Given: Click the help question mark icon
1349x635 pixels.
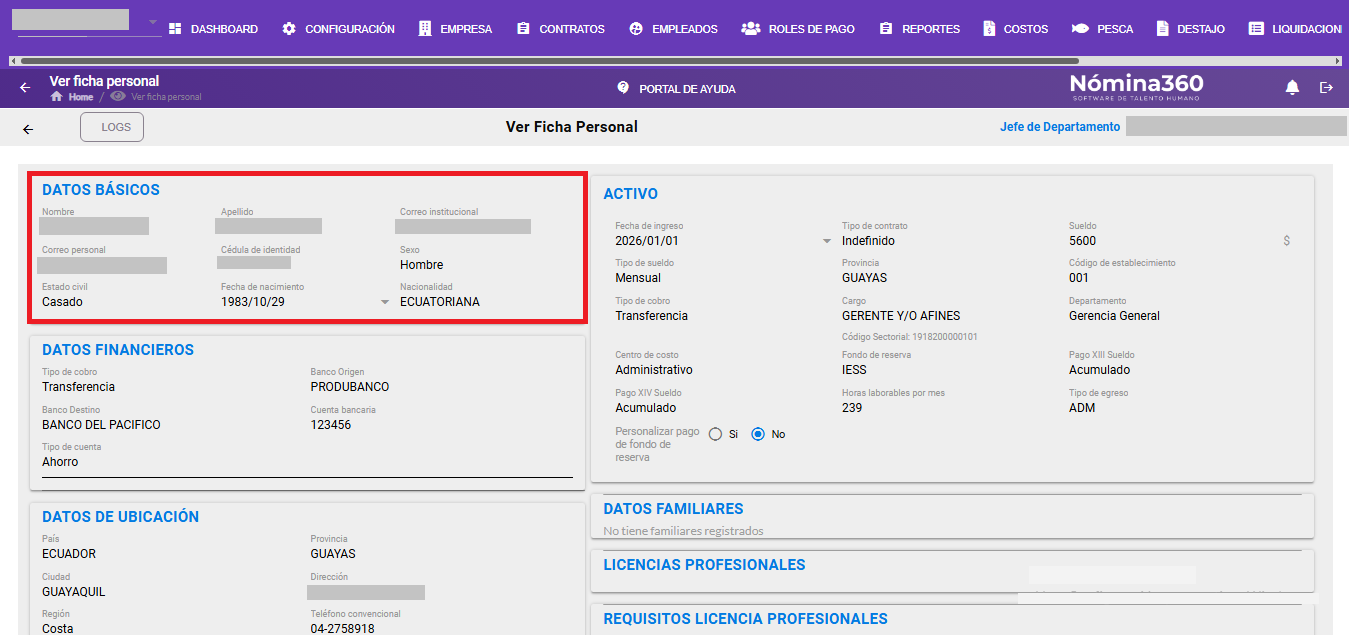Looking at the screenshot, I should point(624,88).
